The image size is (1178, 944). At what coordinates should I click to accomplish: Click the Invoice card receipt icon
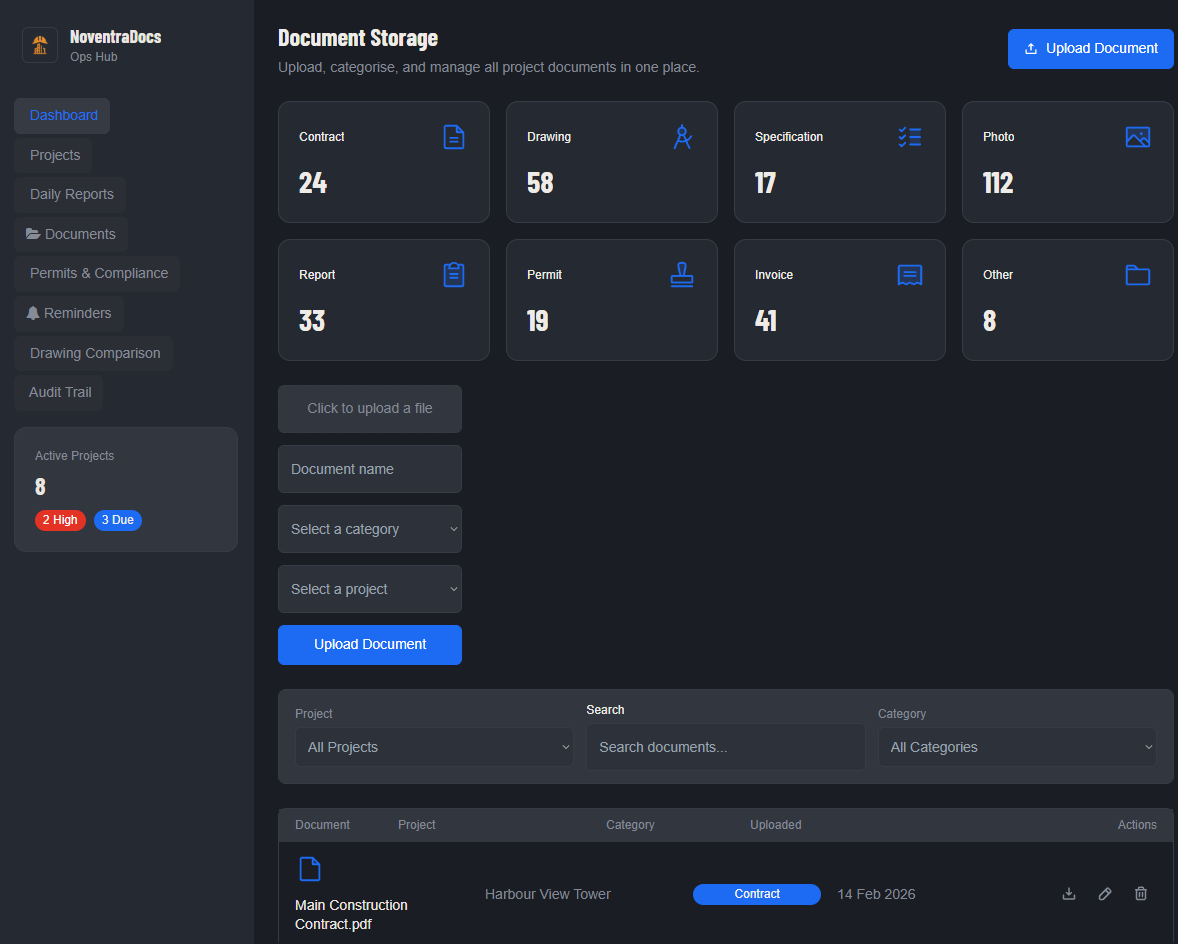click(910, 275)
